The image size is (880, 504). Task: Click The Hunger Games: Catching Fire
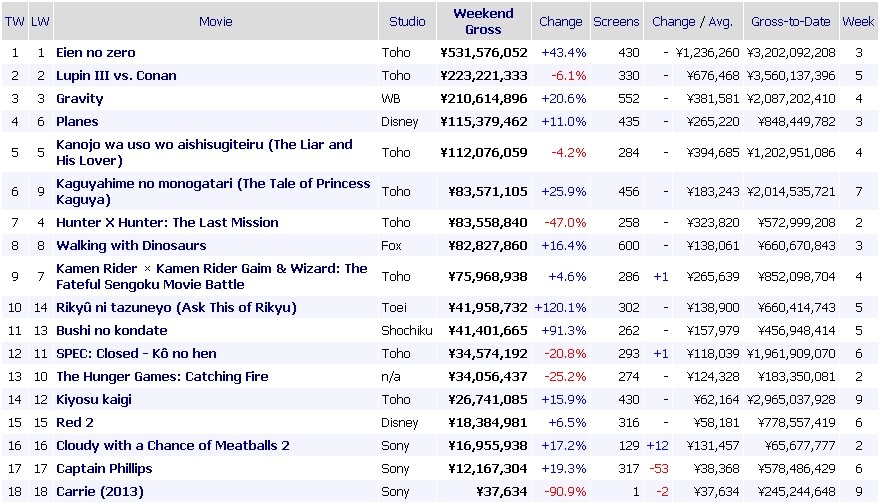click(162, 376)
